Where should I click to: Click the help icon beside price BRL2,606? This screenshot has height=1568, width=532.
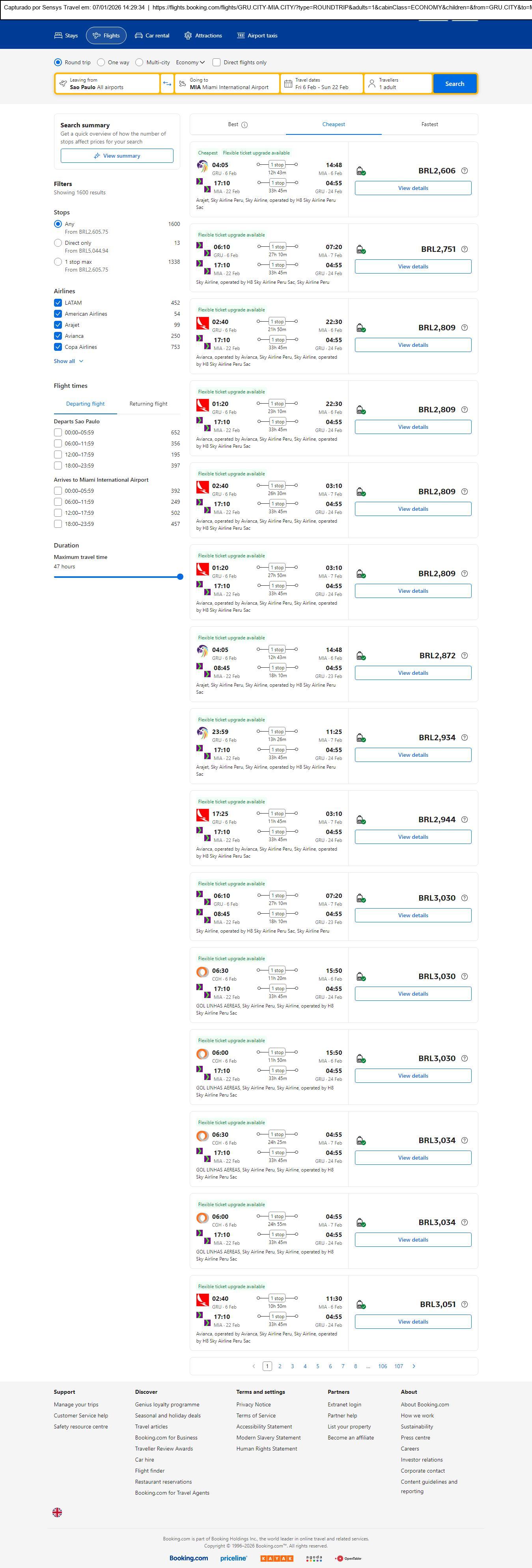point(465,171)
